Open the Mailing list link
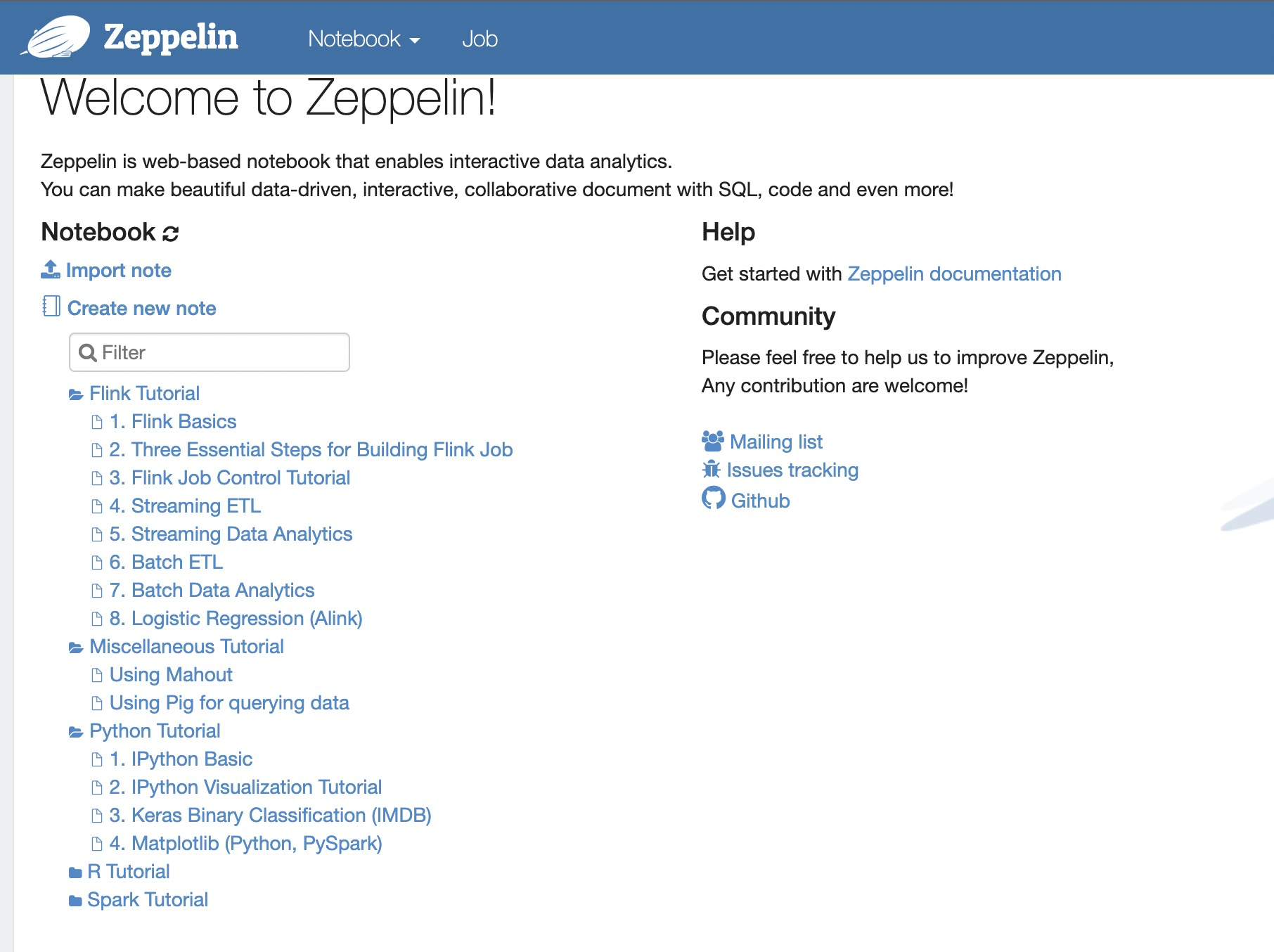This screenshot has width=1274, height=952. coord(776,442)
